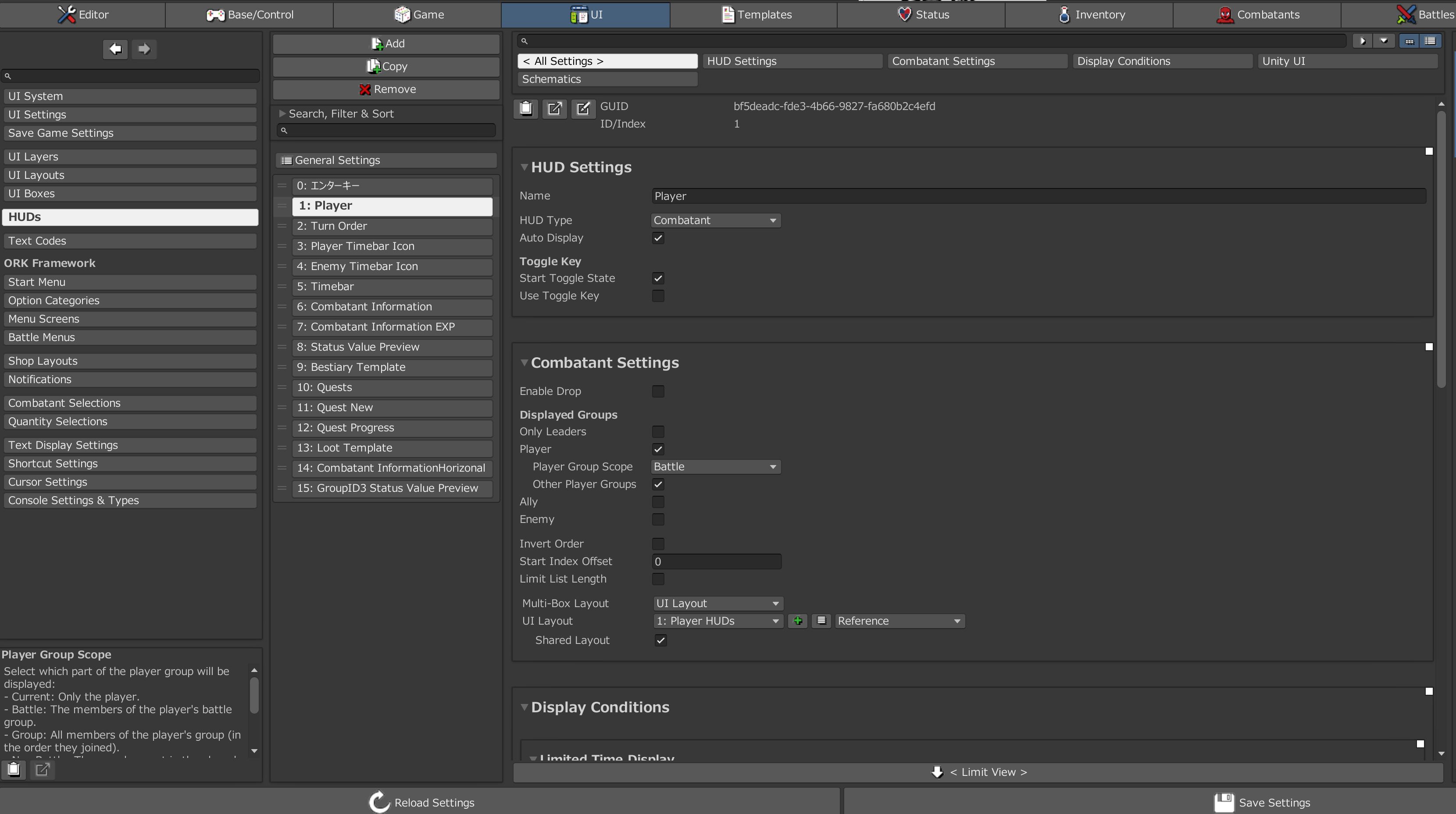
Task: Switch to the Combatants tab
Action: tap(1257, 15)
